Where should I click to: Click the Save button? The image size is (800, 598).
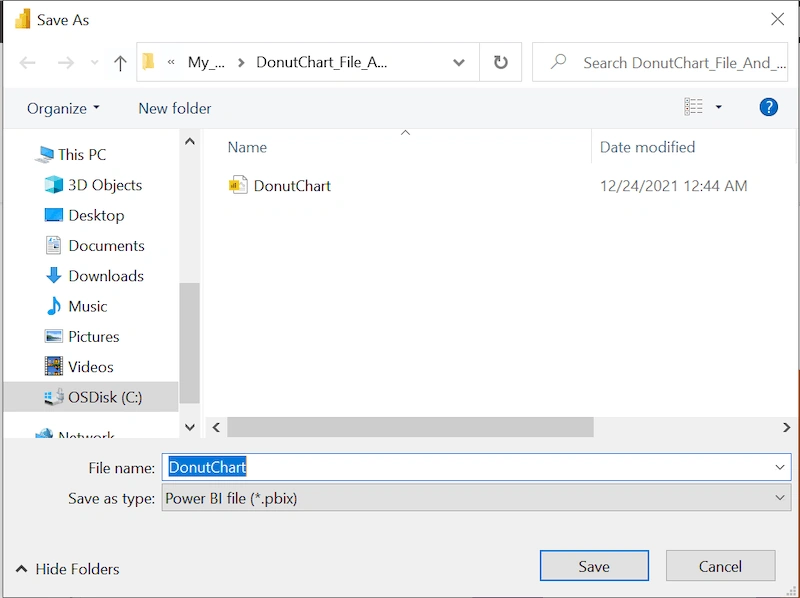[x=594, y=566]
